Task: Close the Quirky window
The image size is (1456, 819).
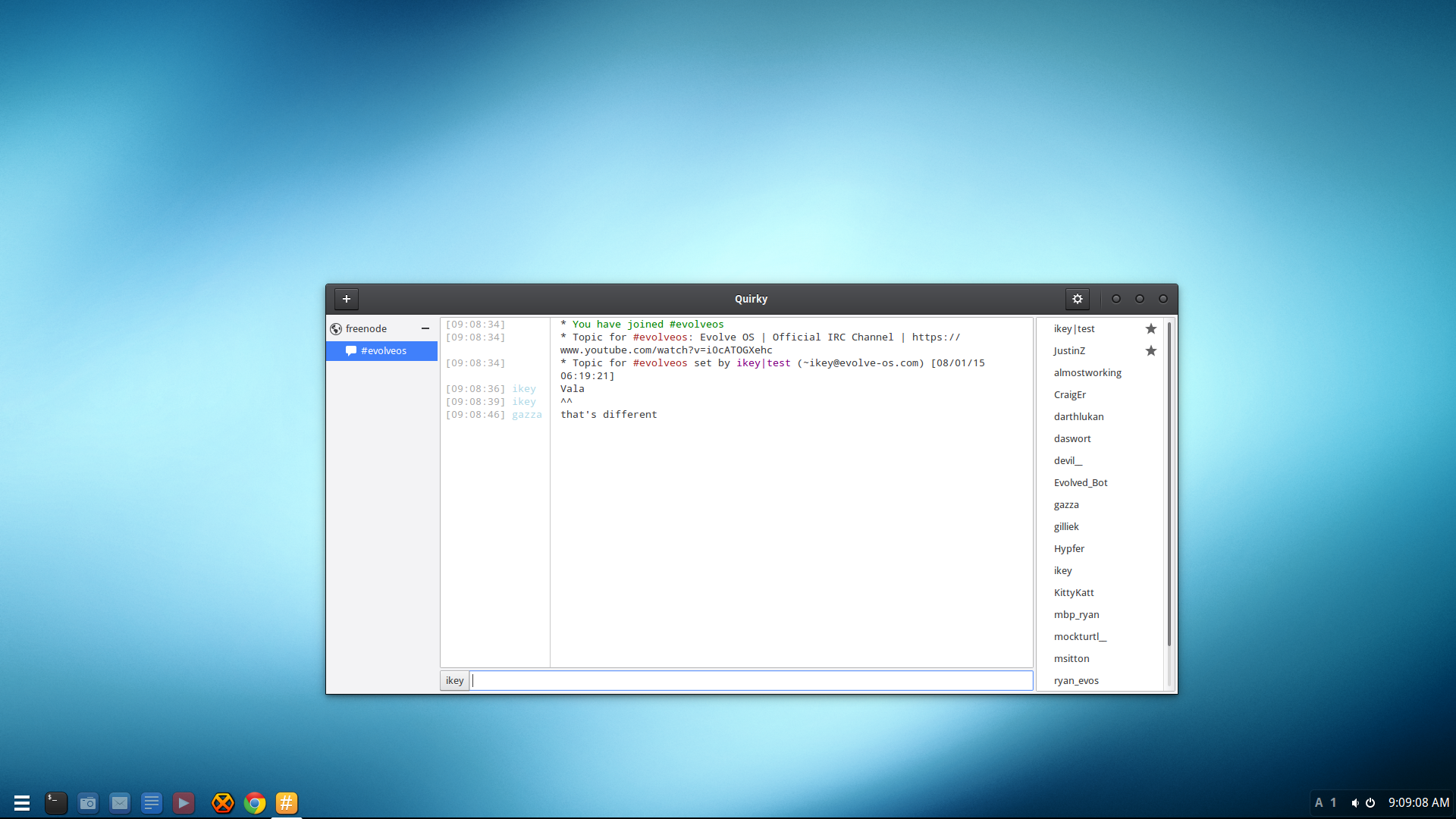Action: (1163, 299)
